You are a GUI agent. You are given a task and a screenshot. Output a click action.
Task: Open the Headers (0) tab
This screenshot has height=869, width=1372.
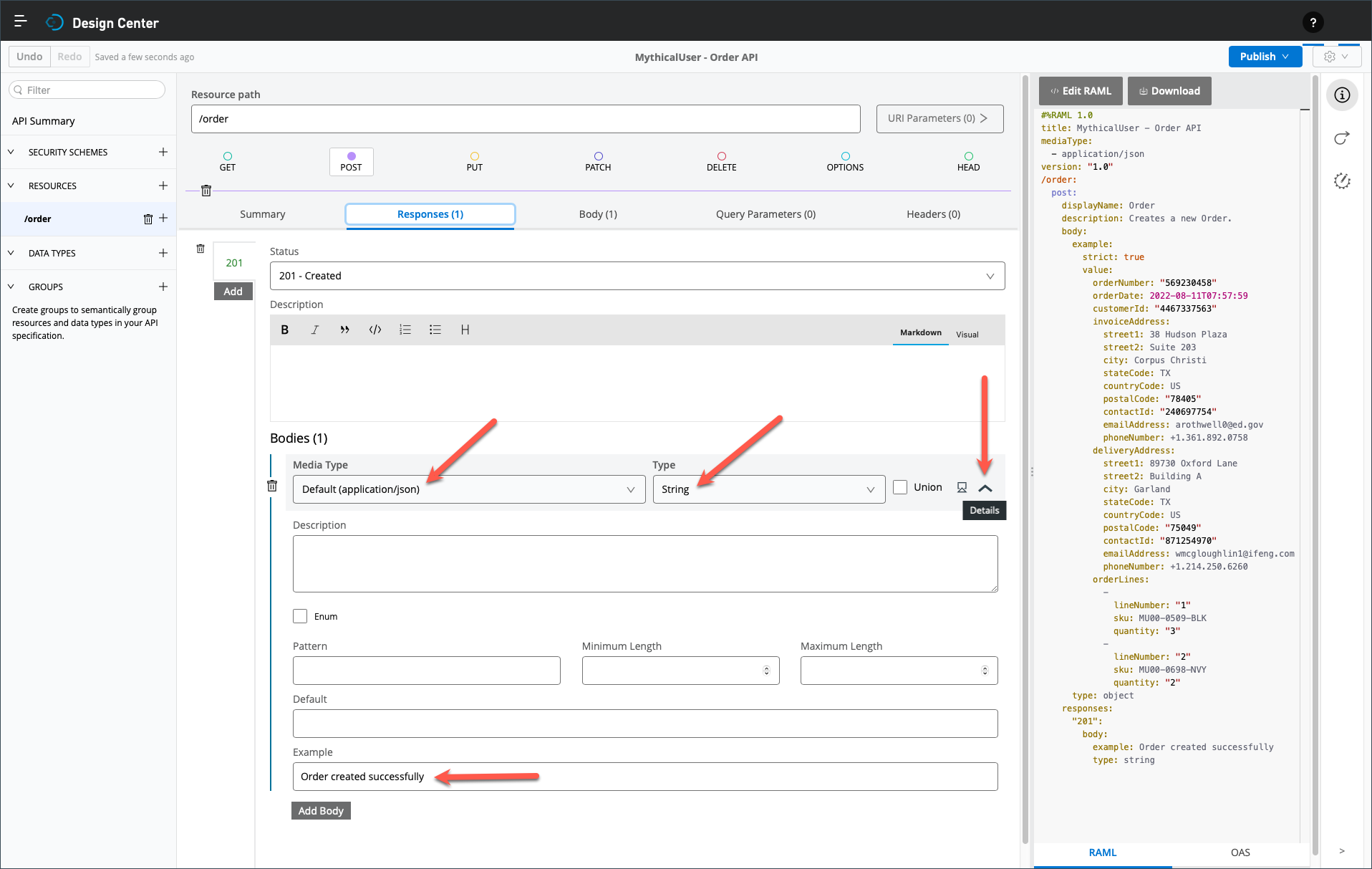coord(933,214)
